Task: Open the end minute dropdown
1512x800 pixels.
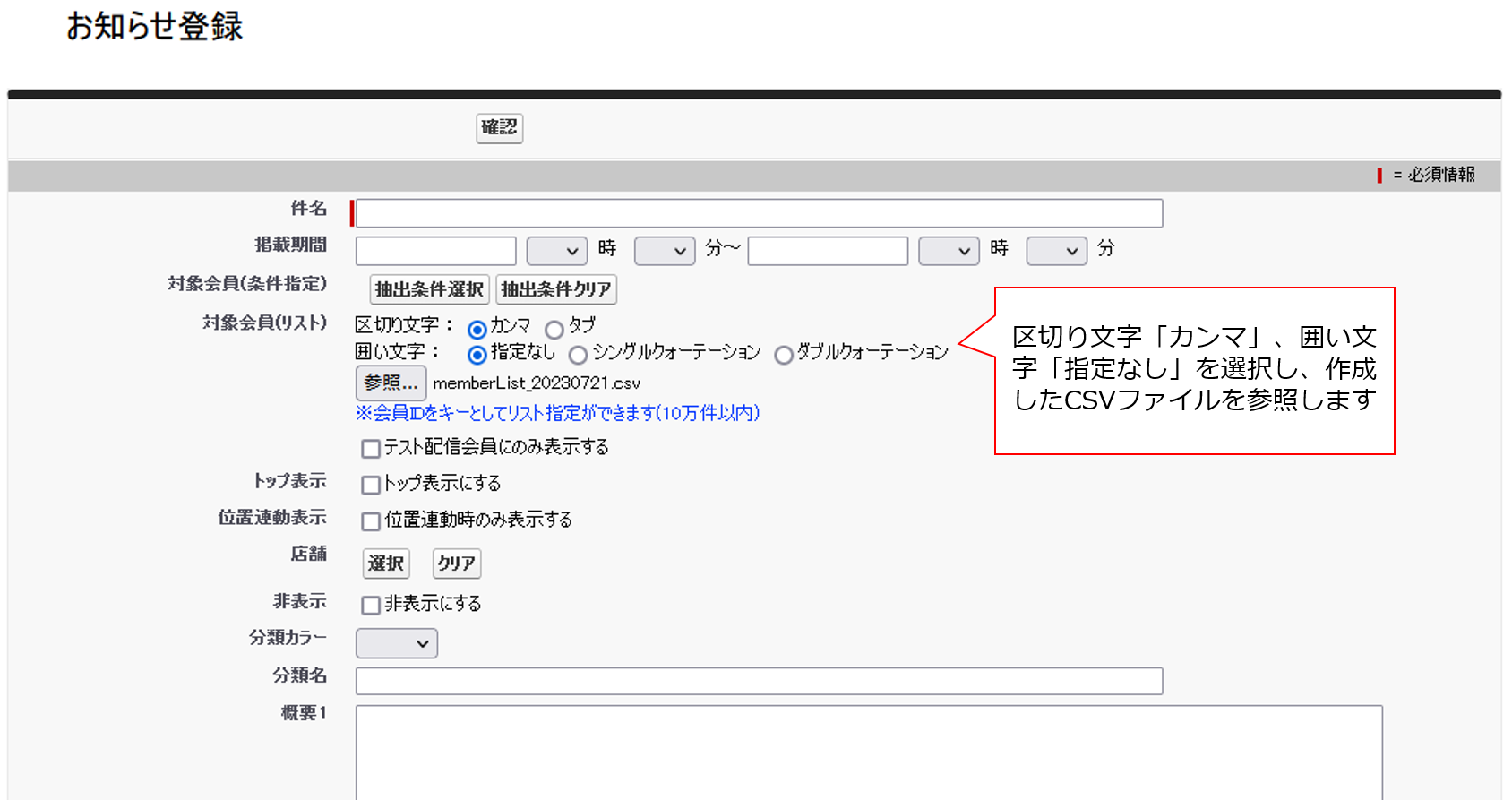Action: click(1056, 251)
